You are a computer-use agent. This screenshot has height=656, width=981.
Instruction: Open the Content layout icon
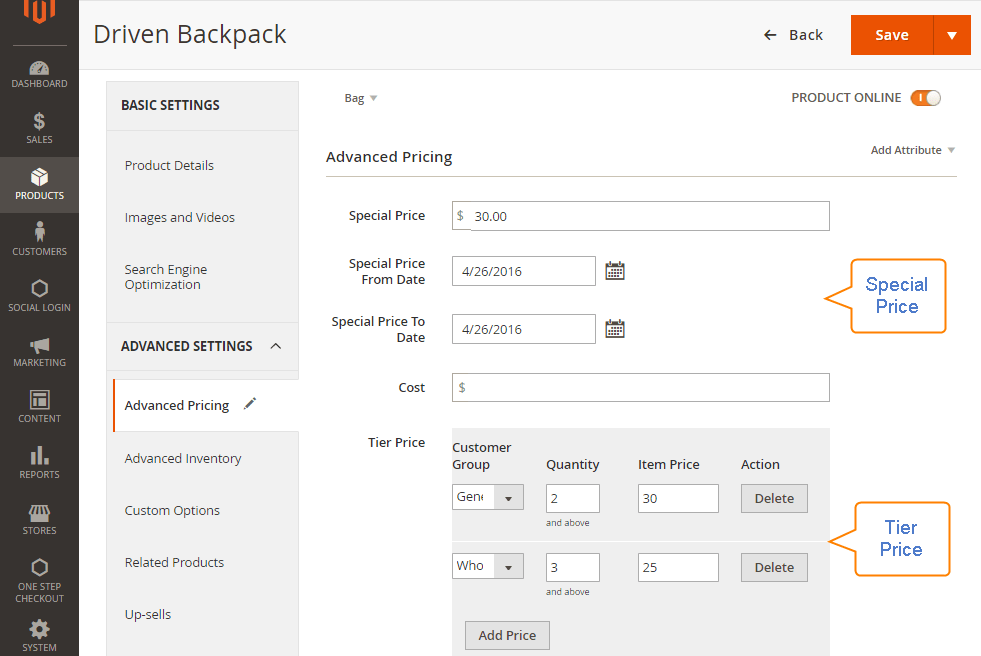(39, 400)
